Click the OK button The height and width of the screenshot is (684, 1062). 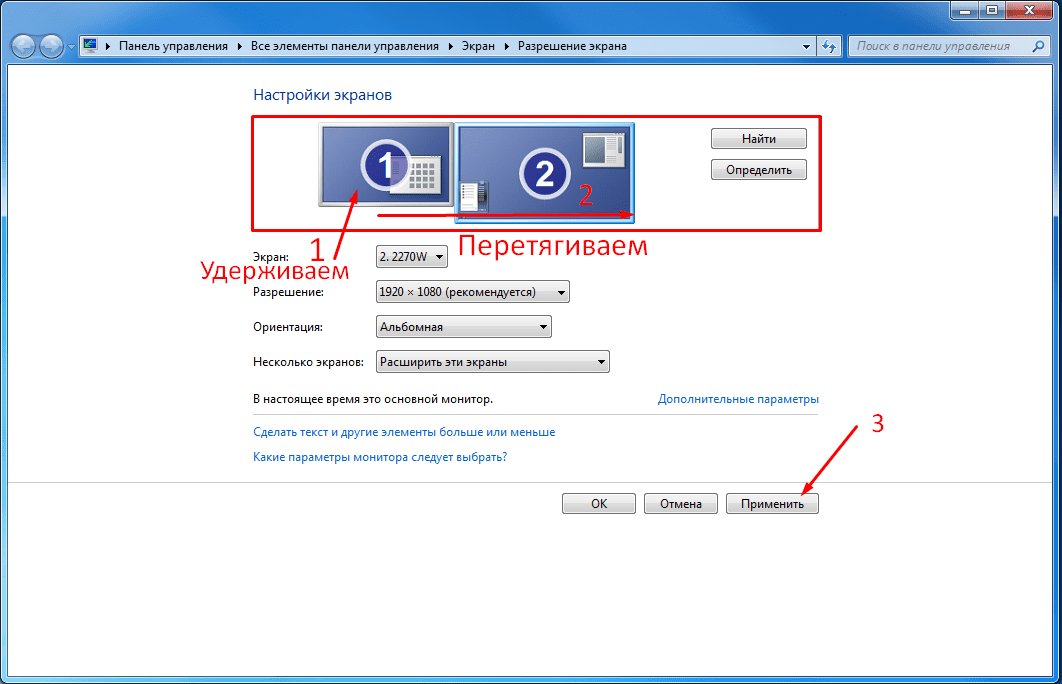pos(599,504)
